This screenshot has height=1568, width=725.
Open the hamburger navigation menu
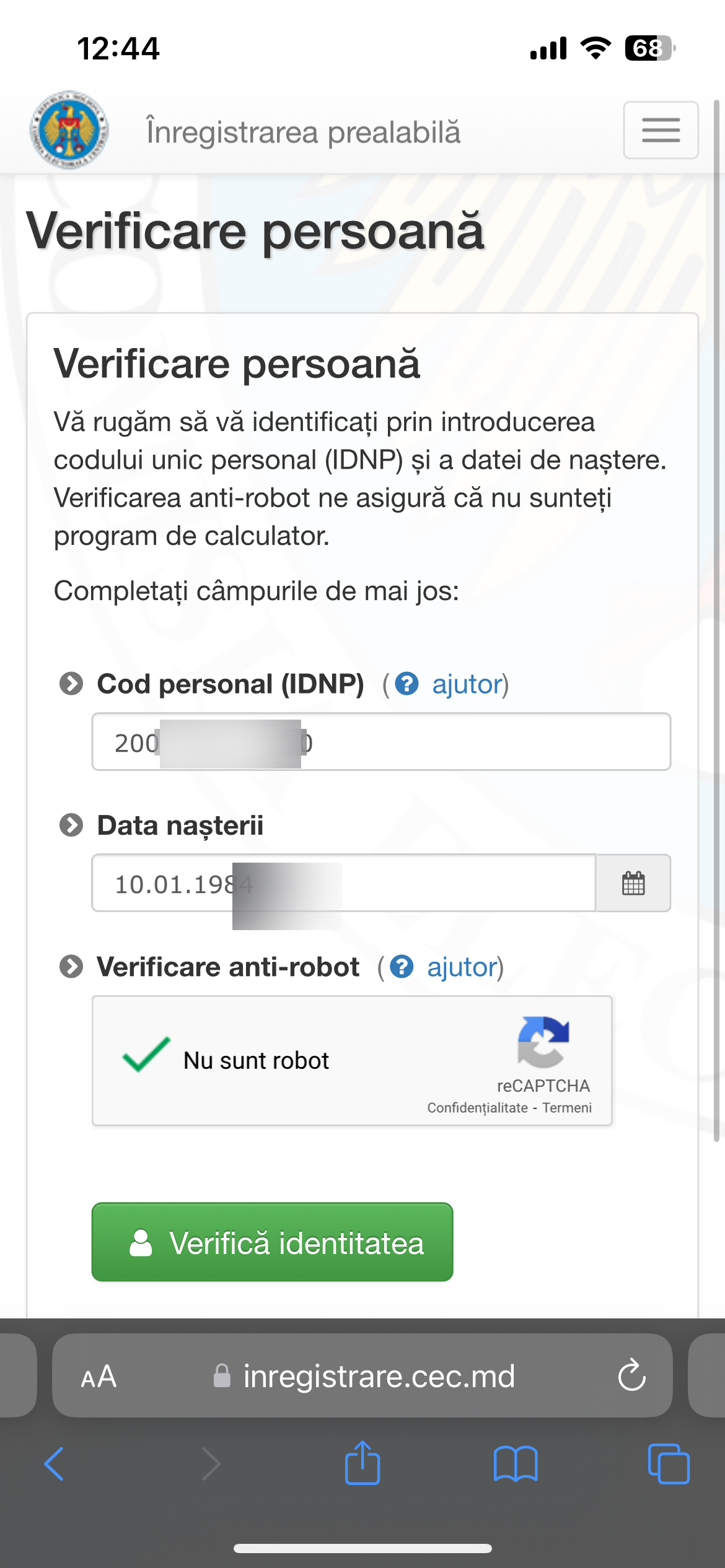(661, 130)
